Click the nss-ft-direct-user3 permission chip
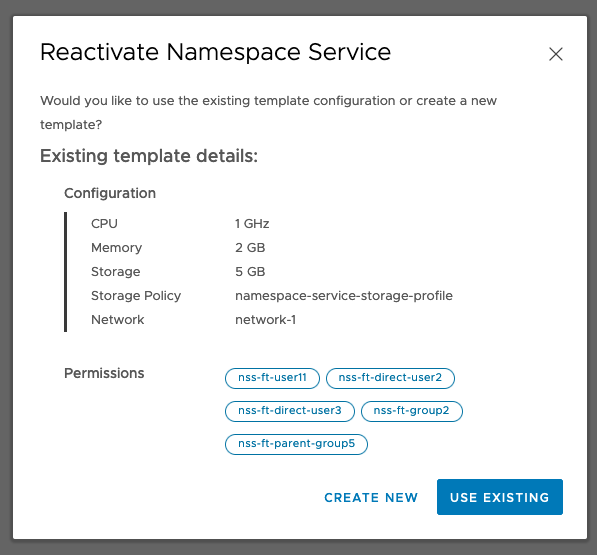The width and height of the screenshot is (597, 555). [290, 411]
